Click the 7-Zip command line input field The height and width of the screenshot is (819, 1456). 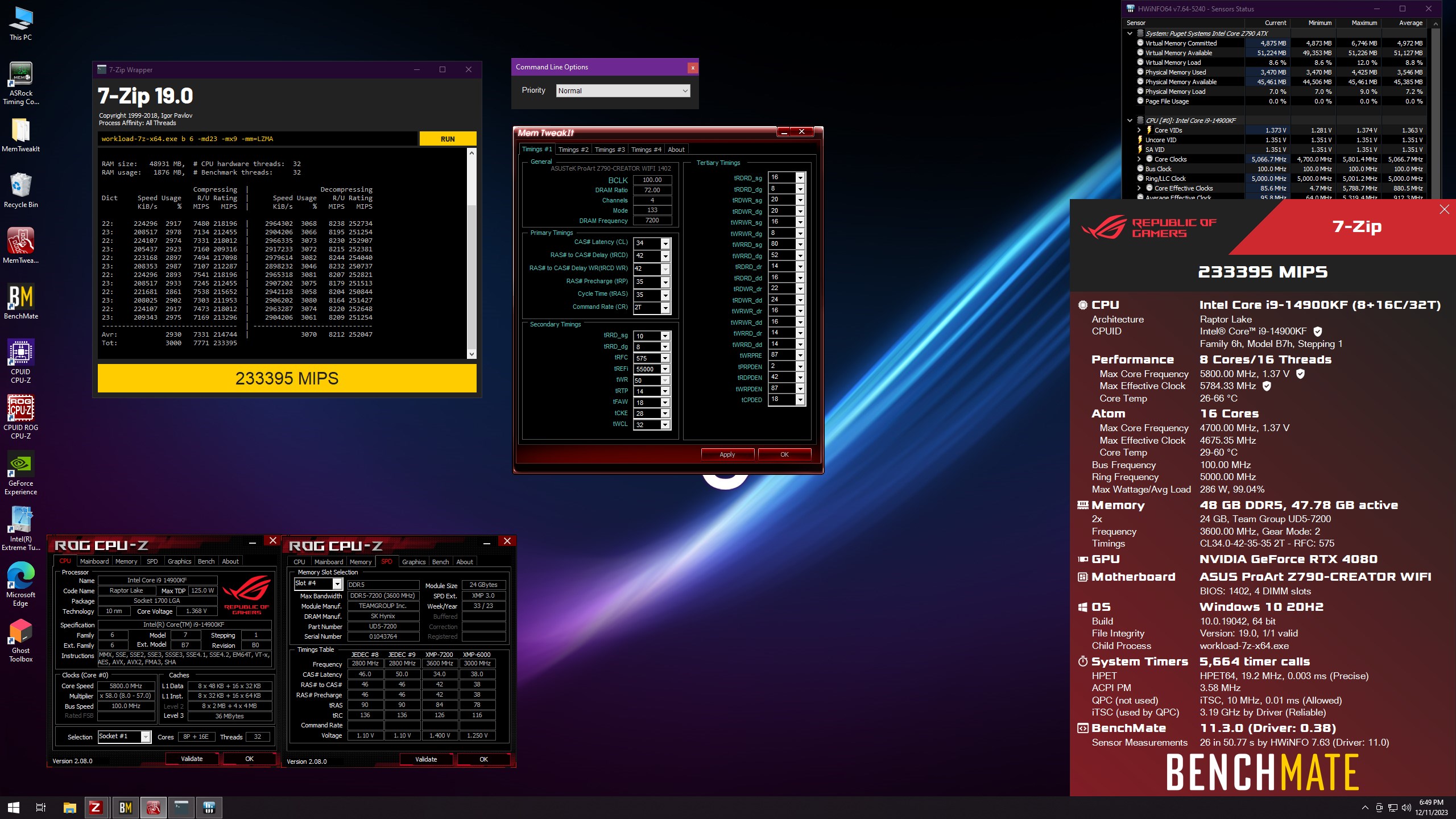click(x=258, y=139)
